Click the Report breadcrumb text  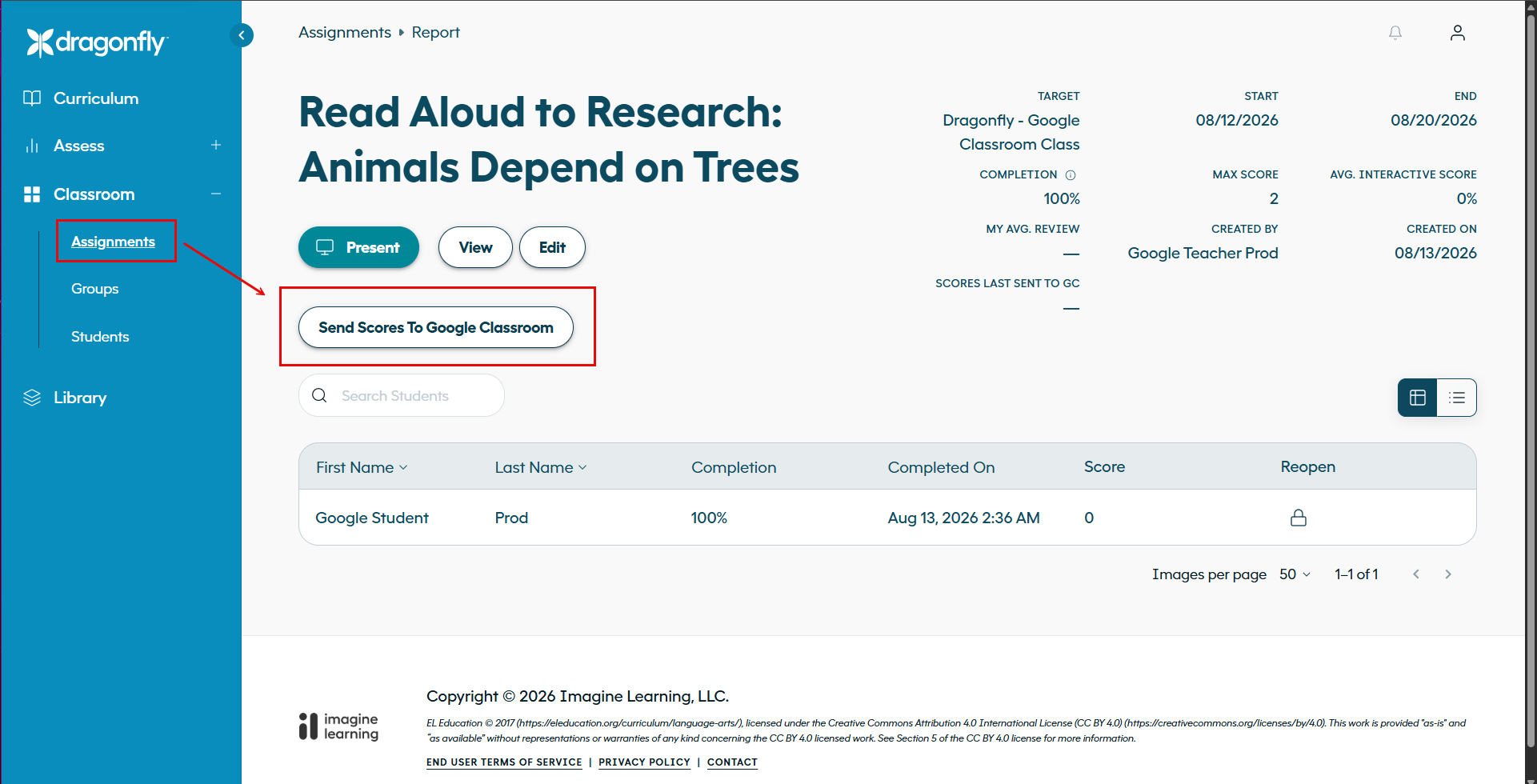tap(435, 32)
